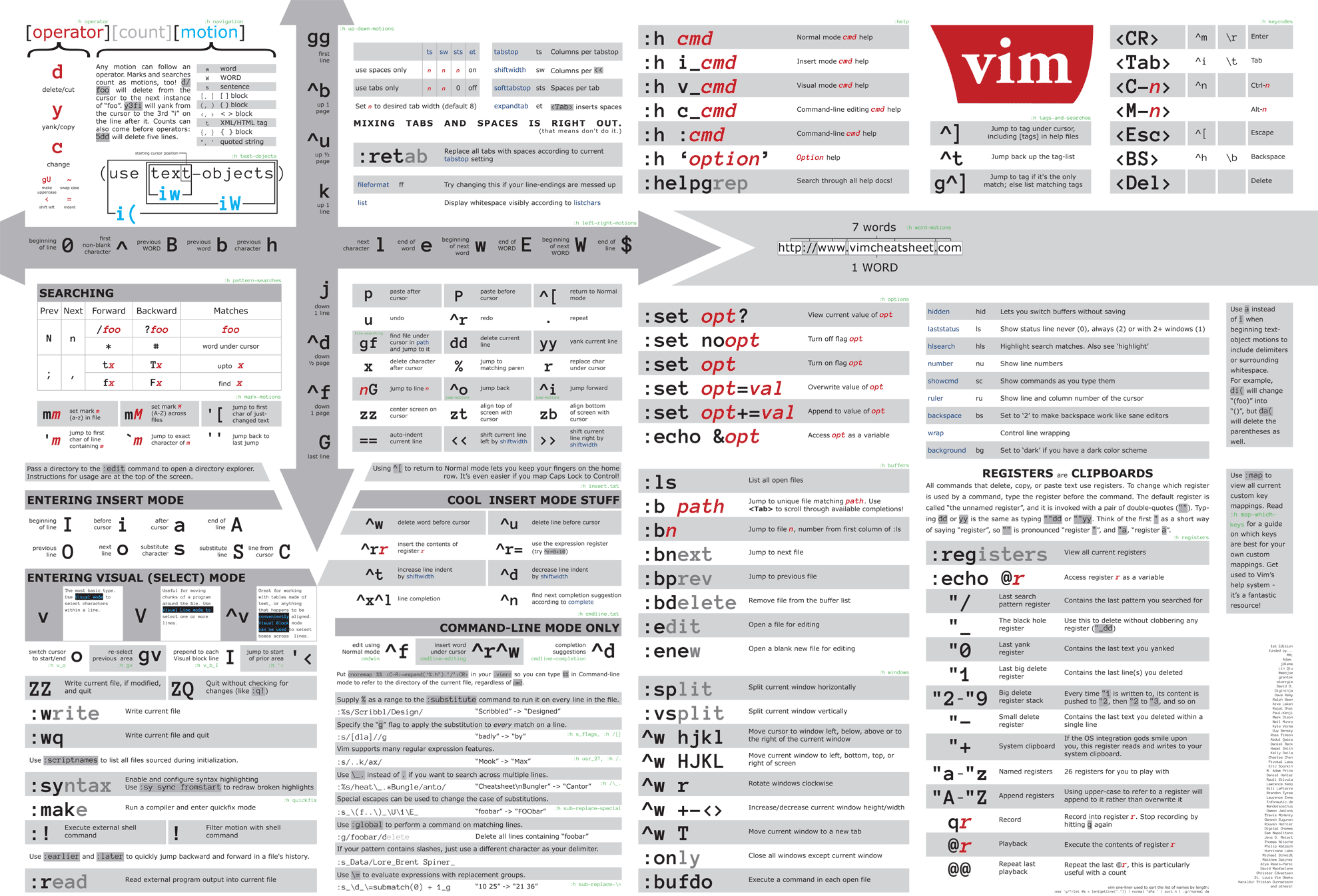Screen dimensions: 1318x896
Task: Click the Vim logo icon top right
Action: (x=1020, y=70)
